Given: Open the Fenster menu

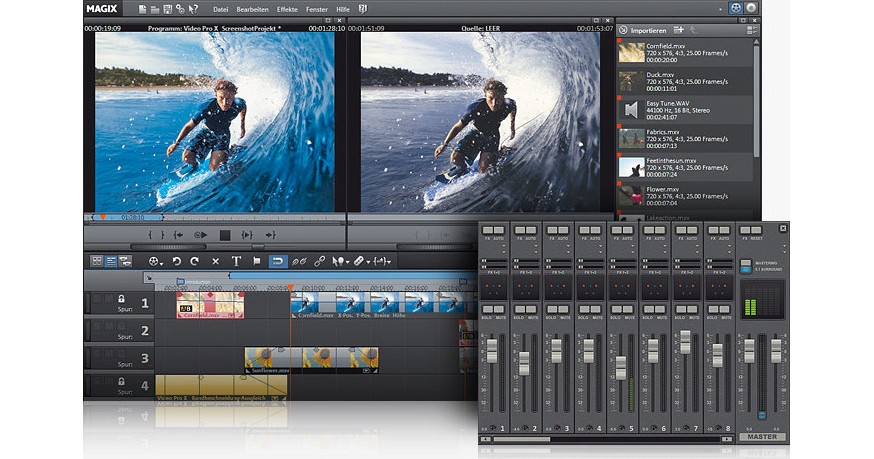Looking at the screenshot, I should pos(317,9).
